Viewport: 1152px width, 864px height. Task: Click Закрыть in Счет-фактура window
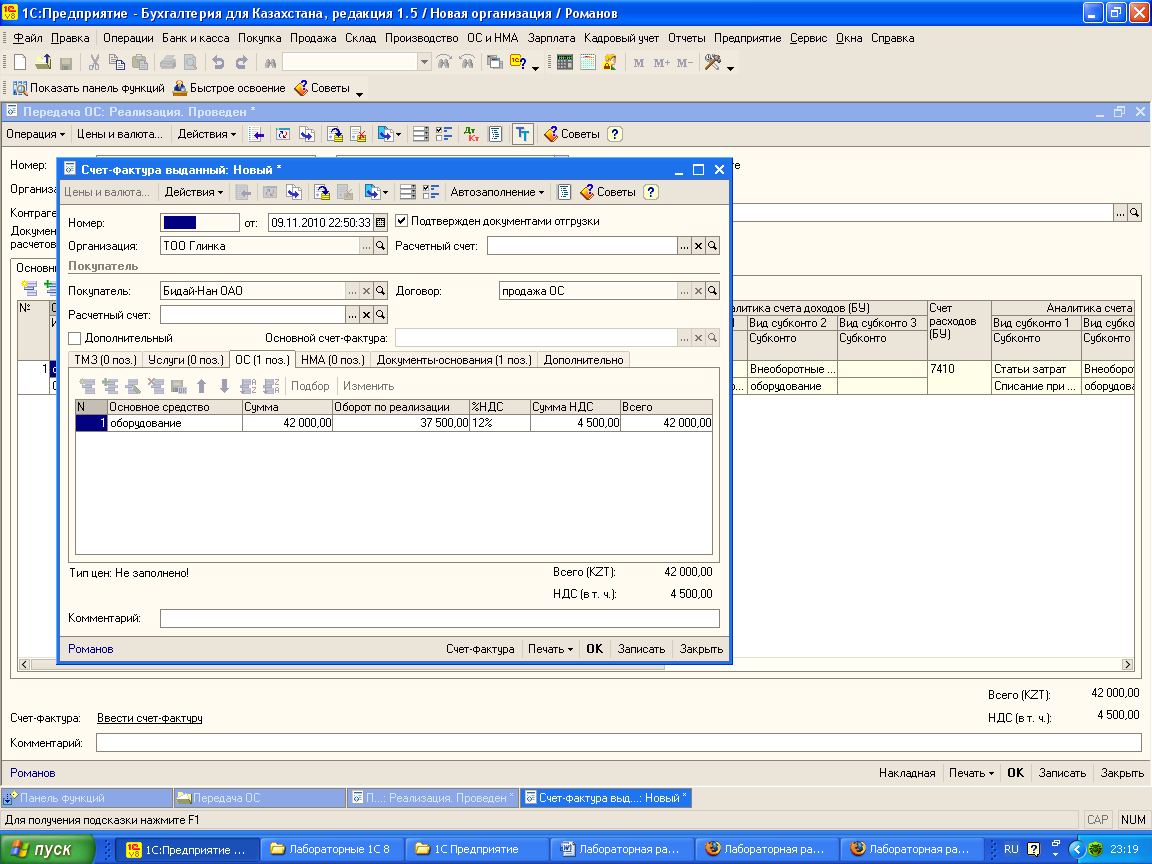click(701, 649)
